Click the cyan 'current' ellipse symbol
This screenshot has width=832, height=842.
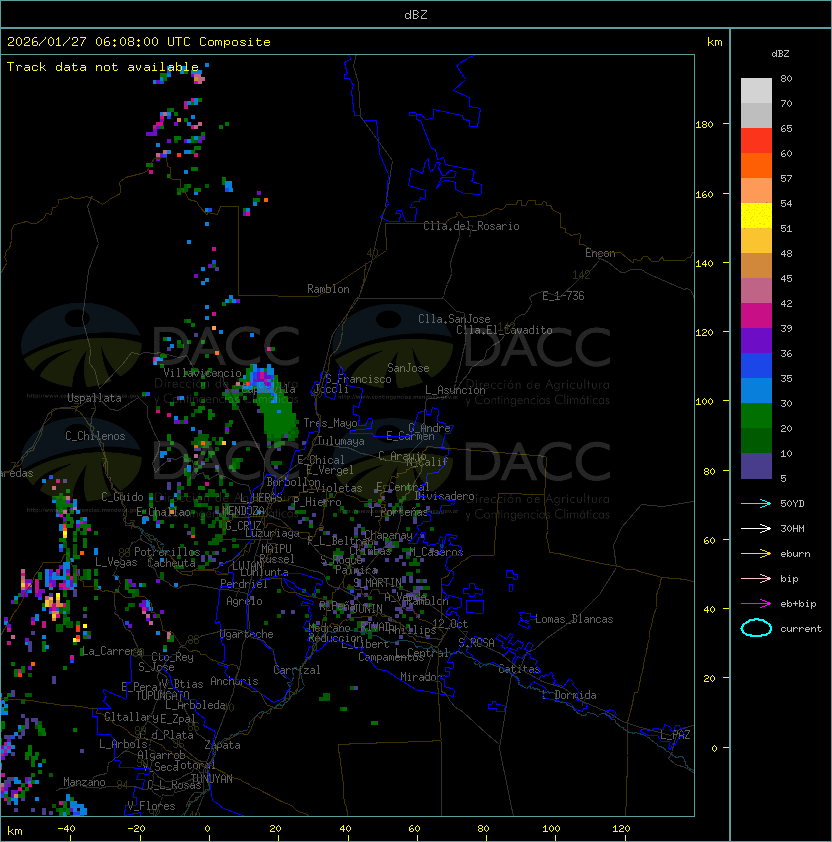click(756, 629)
